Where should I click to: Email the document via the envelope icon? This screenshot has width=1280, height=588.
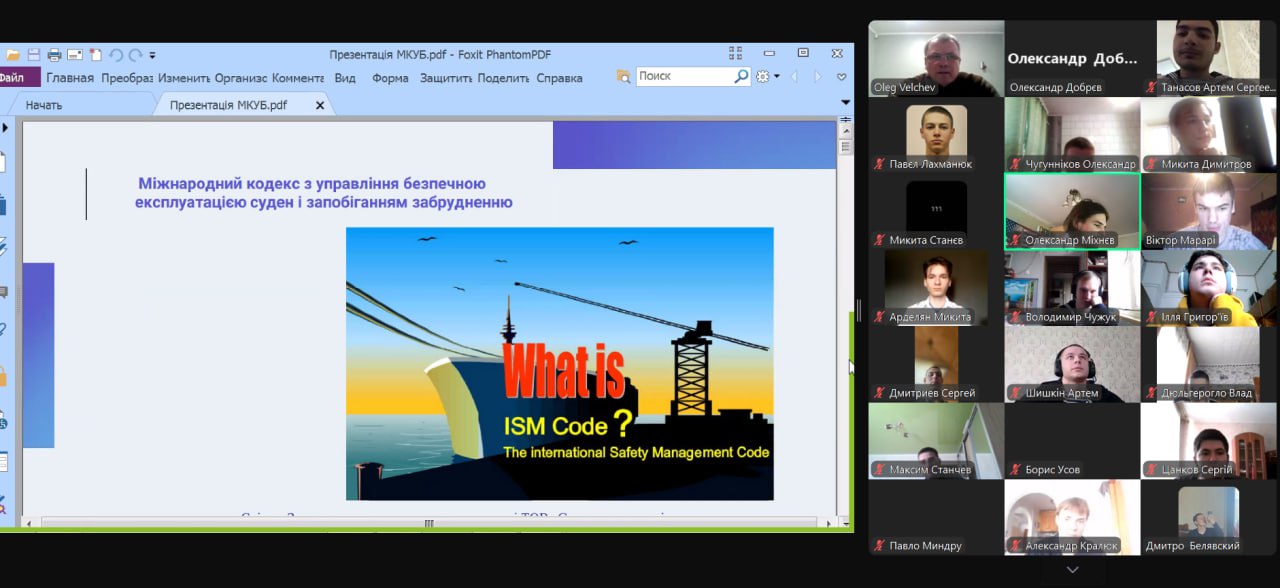75,55
